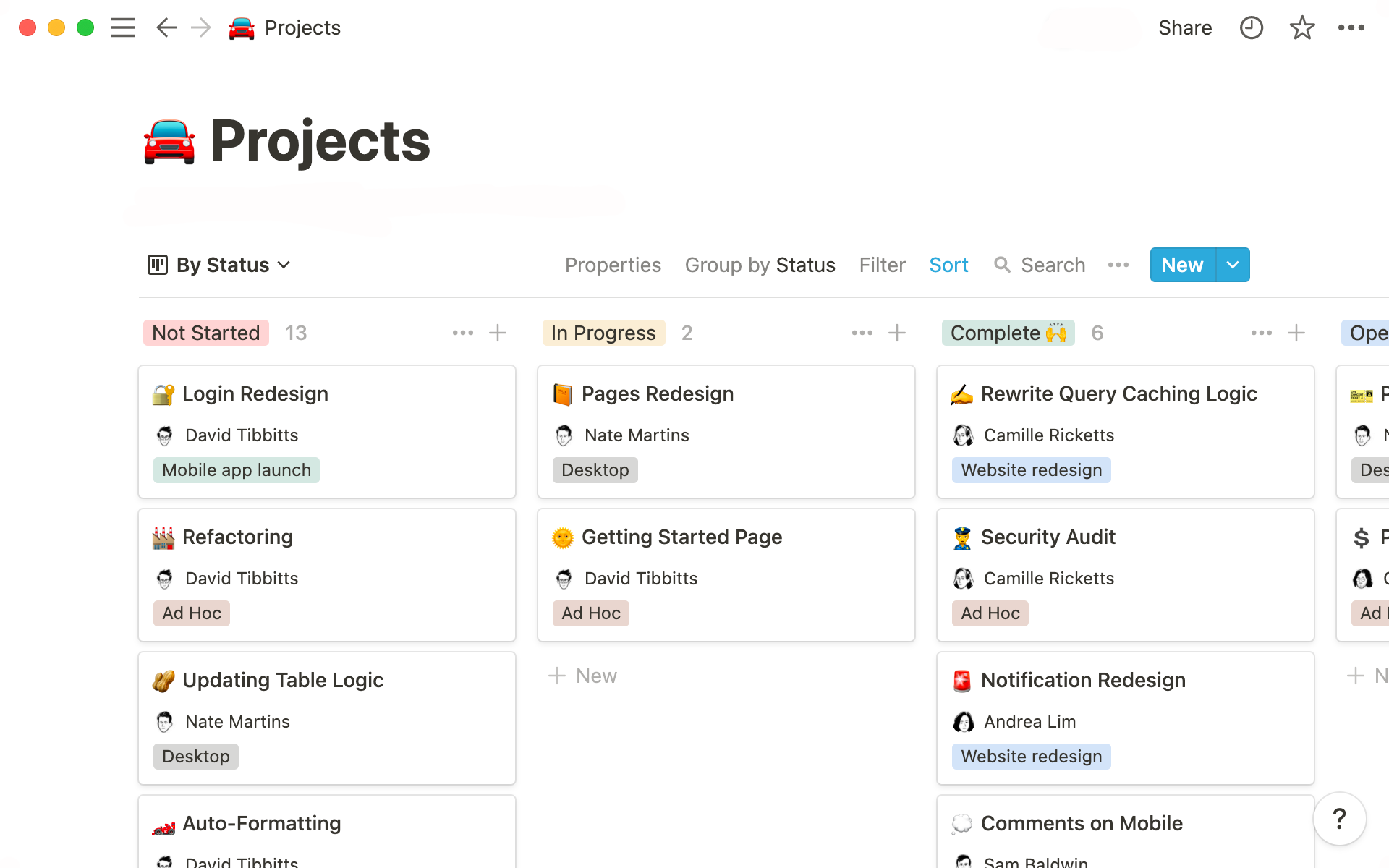
Task: Open In Progress column options menu
Action: [x=862, y=333]
